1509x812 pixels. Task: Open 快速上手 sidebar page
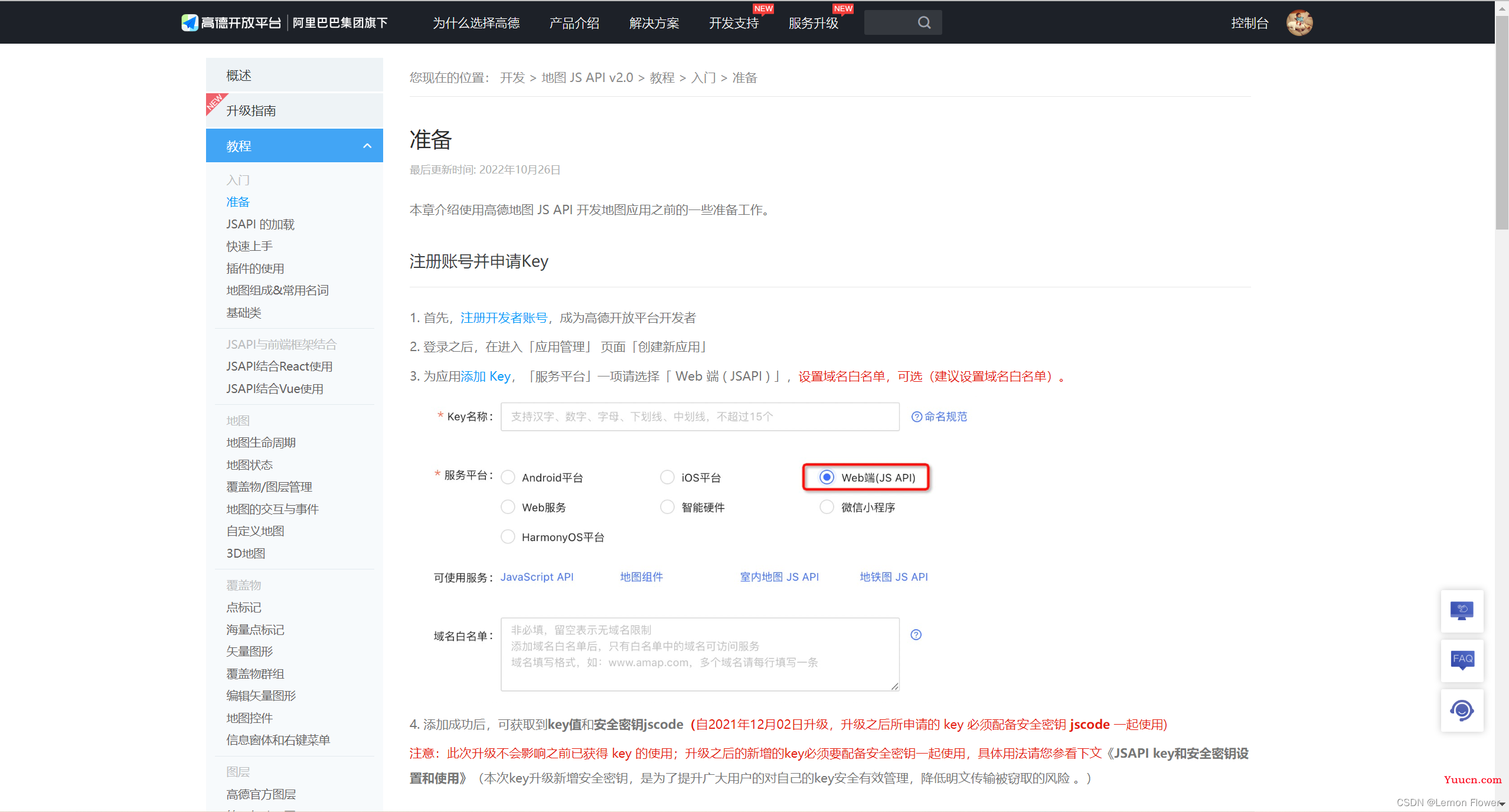pos(249,246)
